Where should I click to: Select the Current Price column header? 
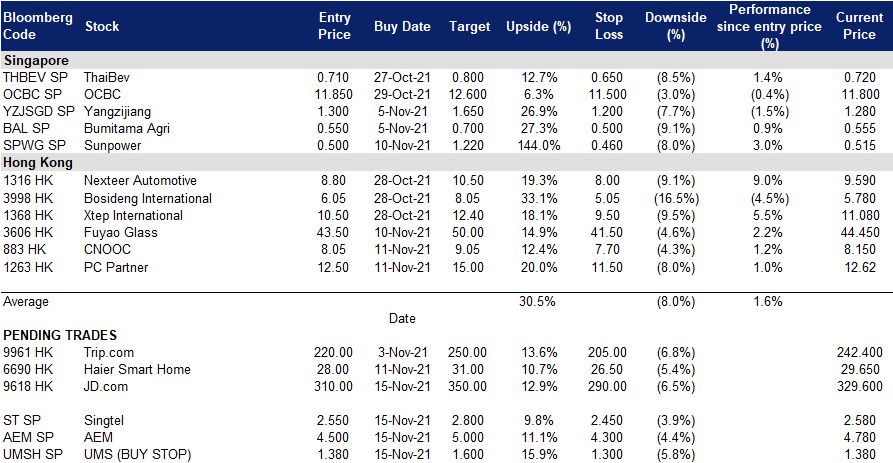coord(859,26)
